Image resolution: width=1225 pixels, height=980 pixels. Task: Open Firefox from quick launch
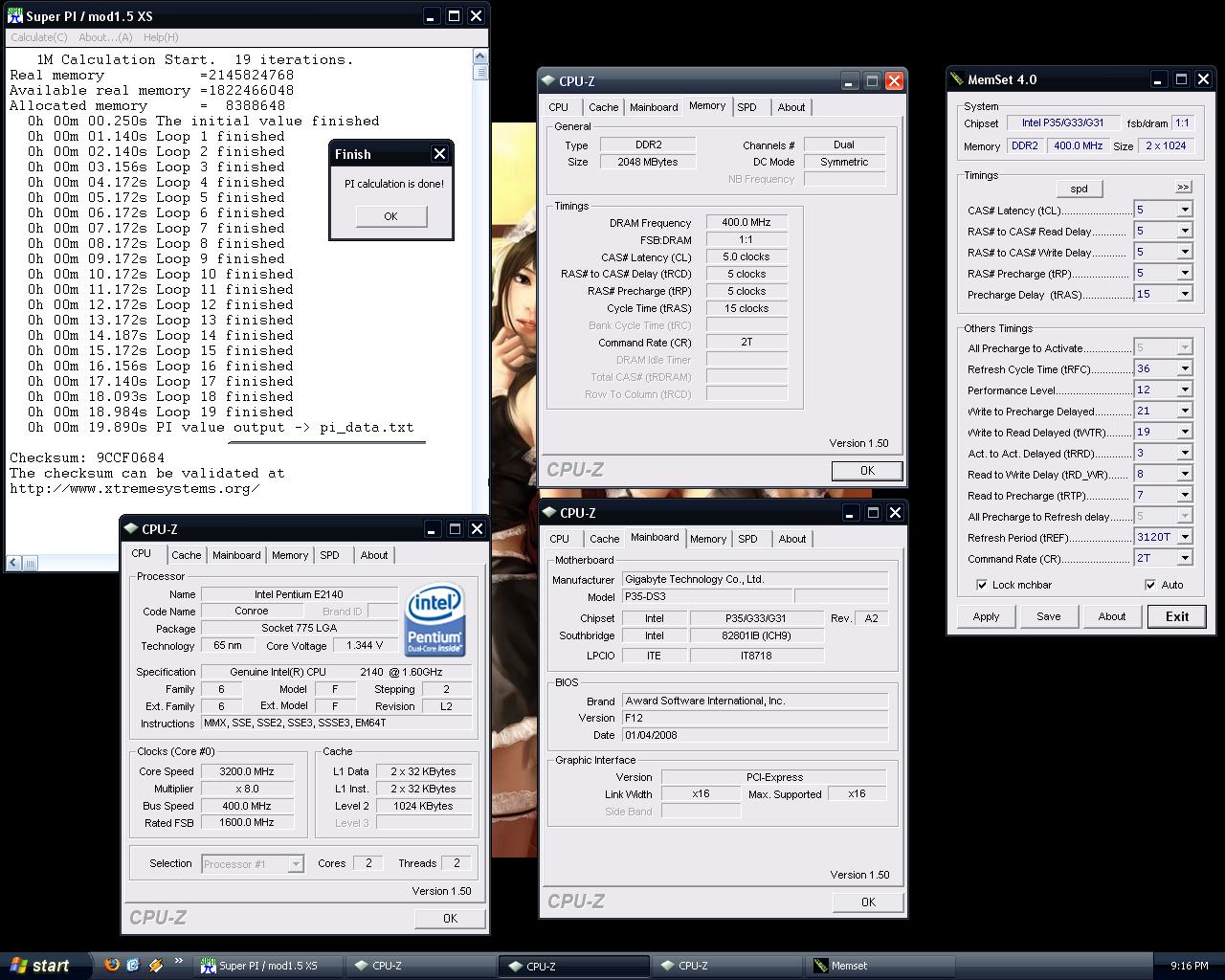tap(112, 965)
